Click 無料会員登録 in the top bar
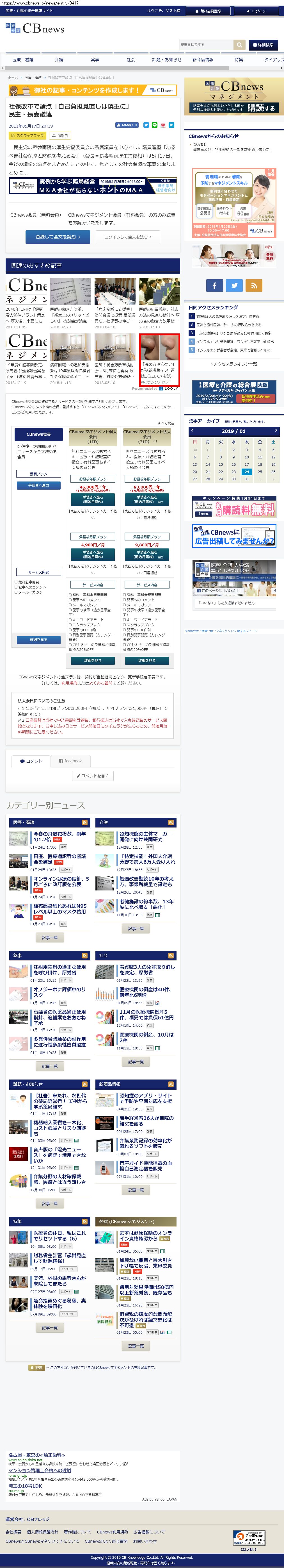 coord(208,11)
